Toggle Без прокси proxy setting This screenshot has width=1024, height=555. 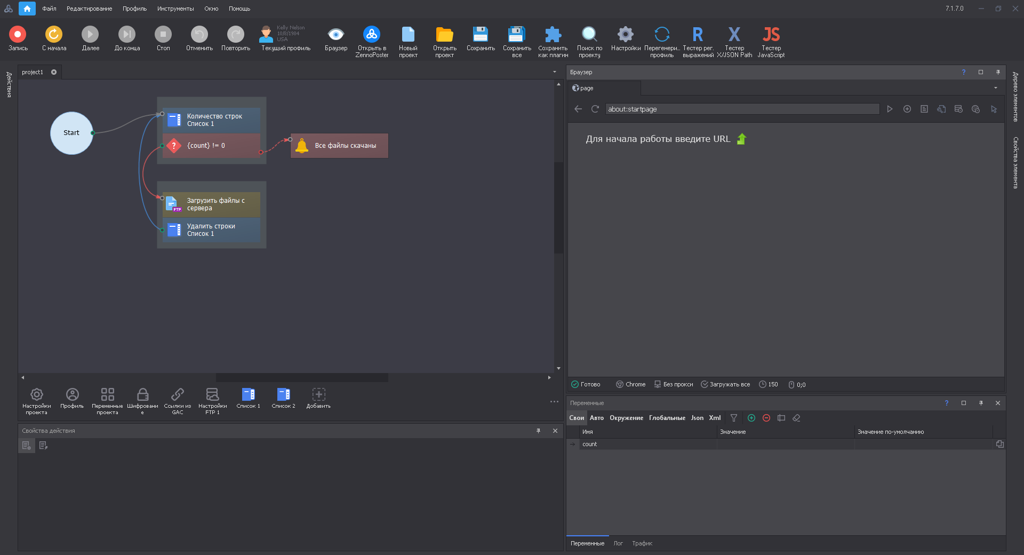pyautogui.click(x=673, y=384)
